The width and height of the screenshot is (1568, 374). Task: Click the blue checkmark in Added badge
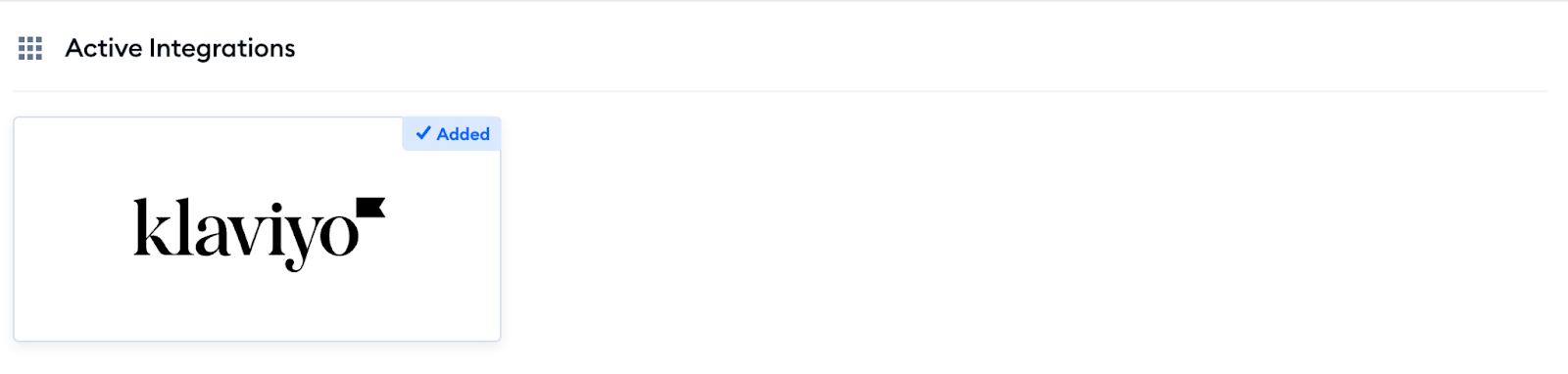[423, 133]
